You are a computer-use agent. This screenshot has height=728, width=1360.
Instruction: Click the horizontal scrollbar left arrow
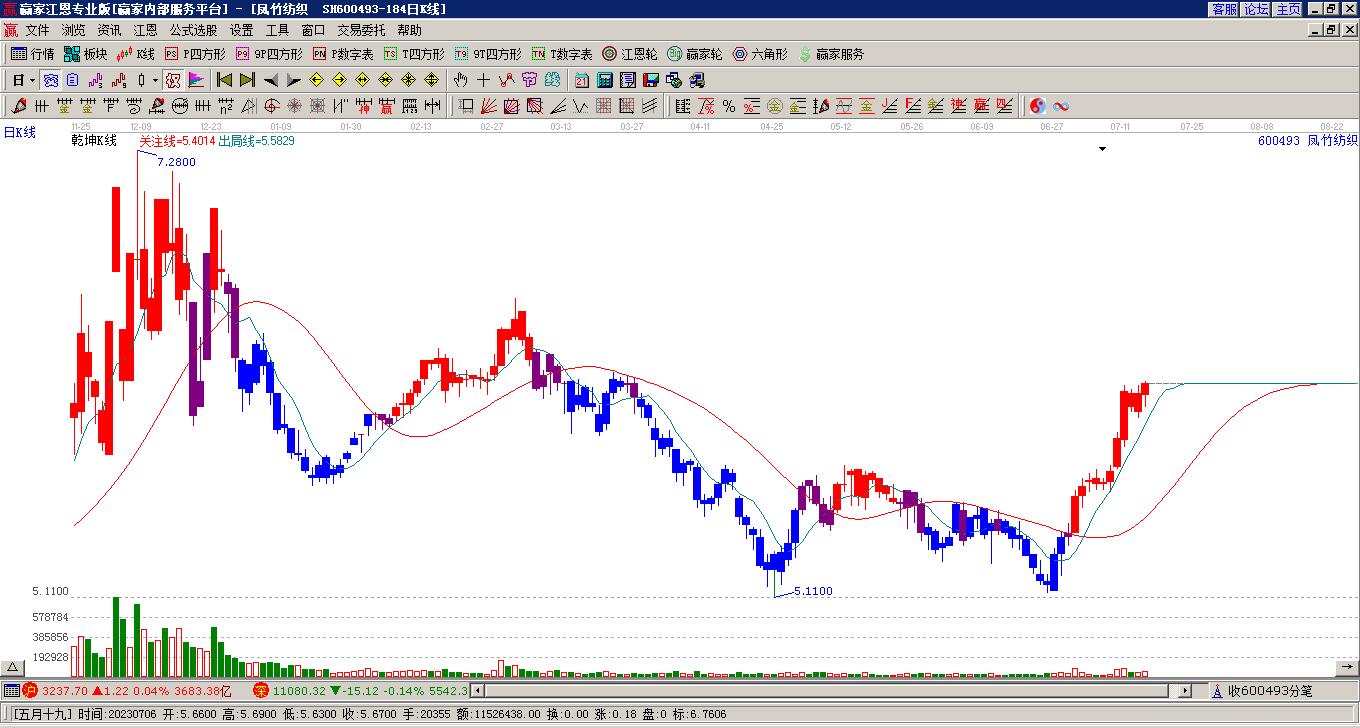tap(478, 691)
